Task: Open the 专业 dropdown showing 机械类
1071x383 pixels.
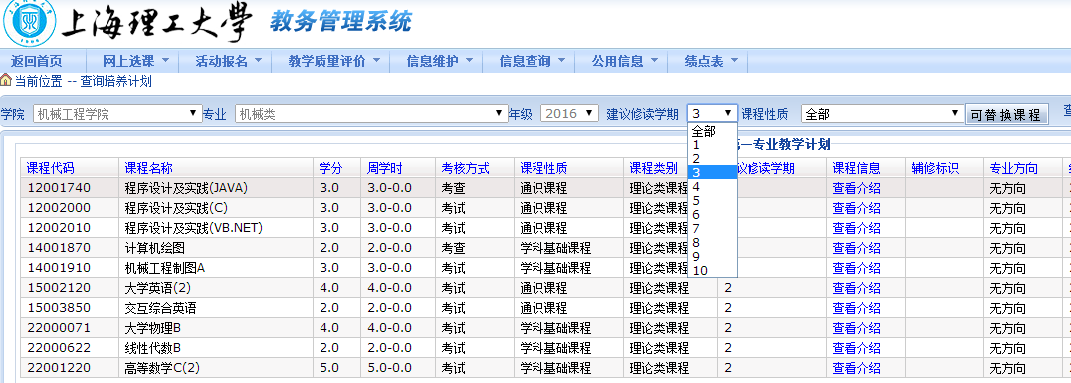Action: coord(372,114)
